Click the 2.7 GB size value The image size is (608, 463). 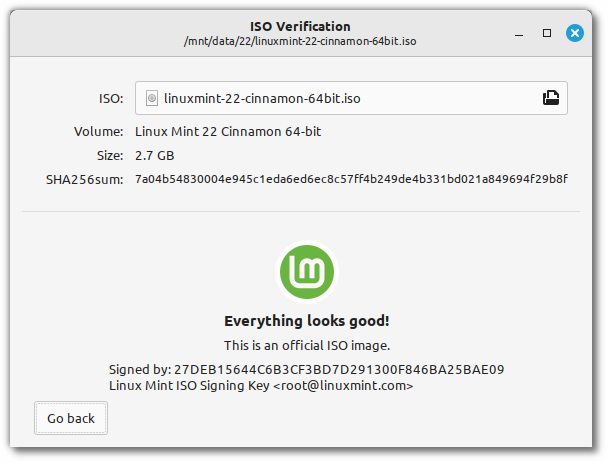[x=155, y=155]
